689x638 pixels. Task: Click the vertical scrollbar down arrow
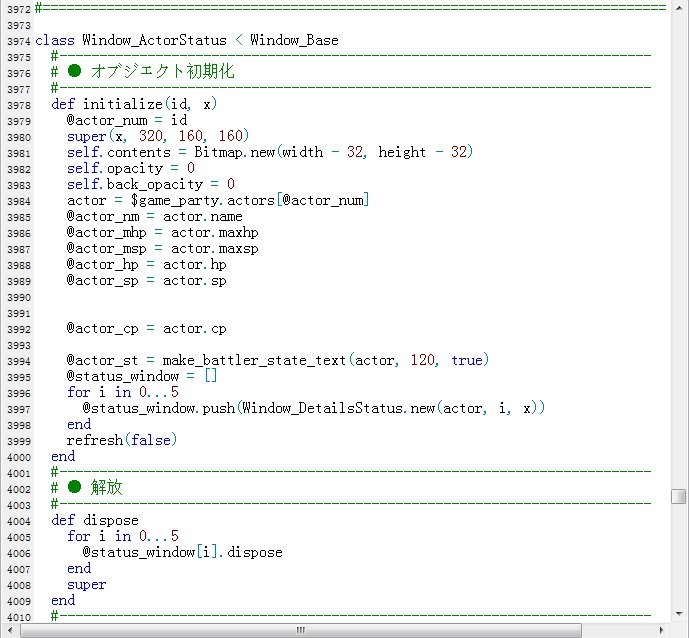coord(680,614)
